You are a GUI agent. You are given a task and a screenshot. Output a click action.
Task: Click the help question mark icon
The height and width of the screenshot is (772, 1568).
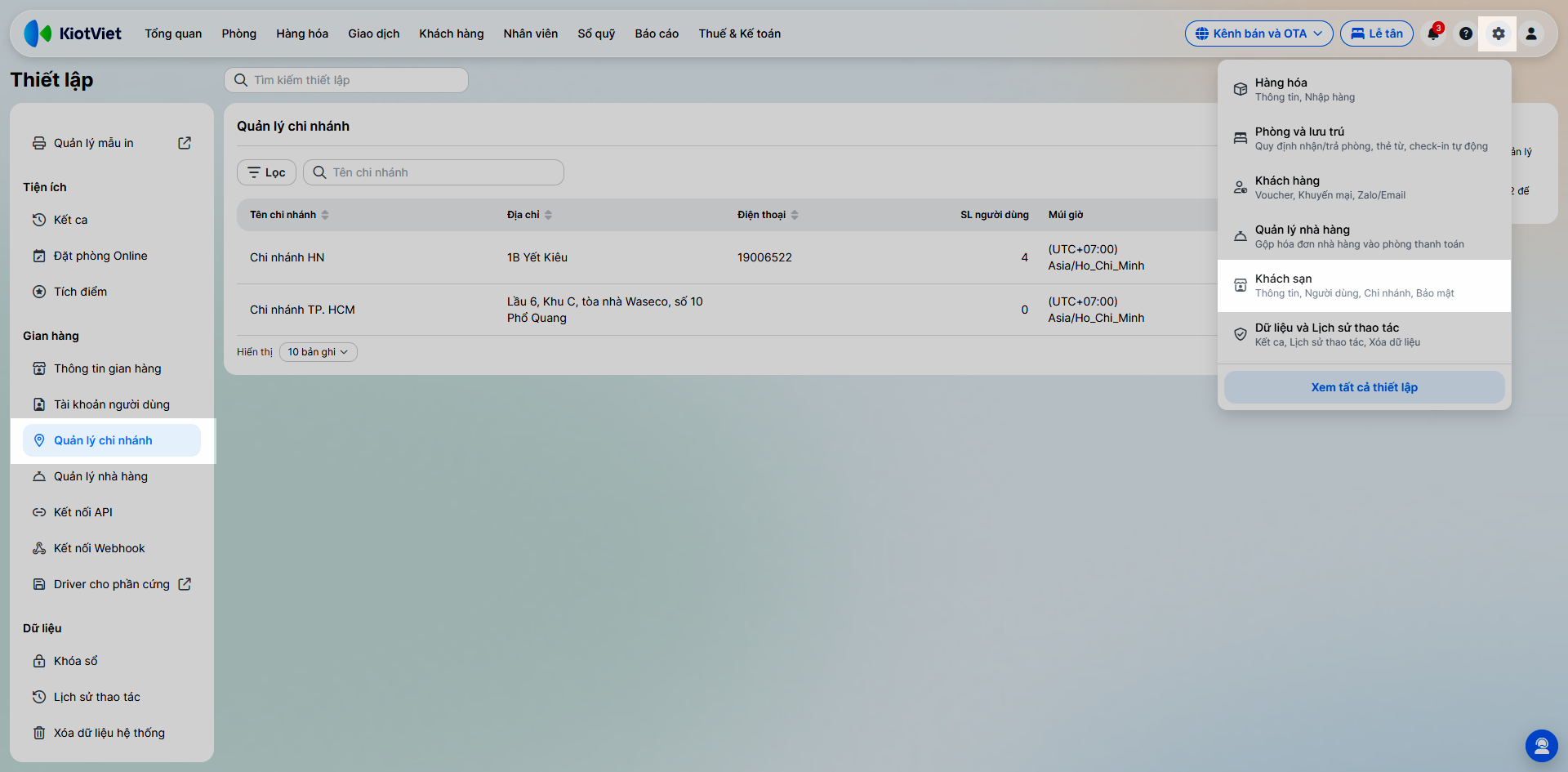[1466, 33]
